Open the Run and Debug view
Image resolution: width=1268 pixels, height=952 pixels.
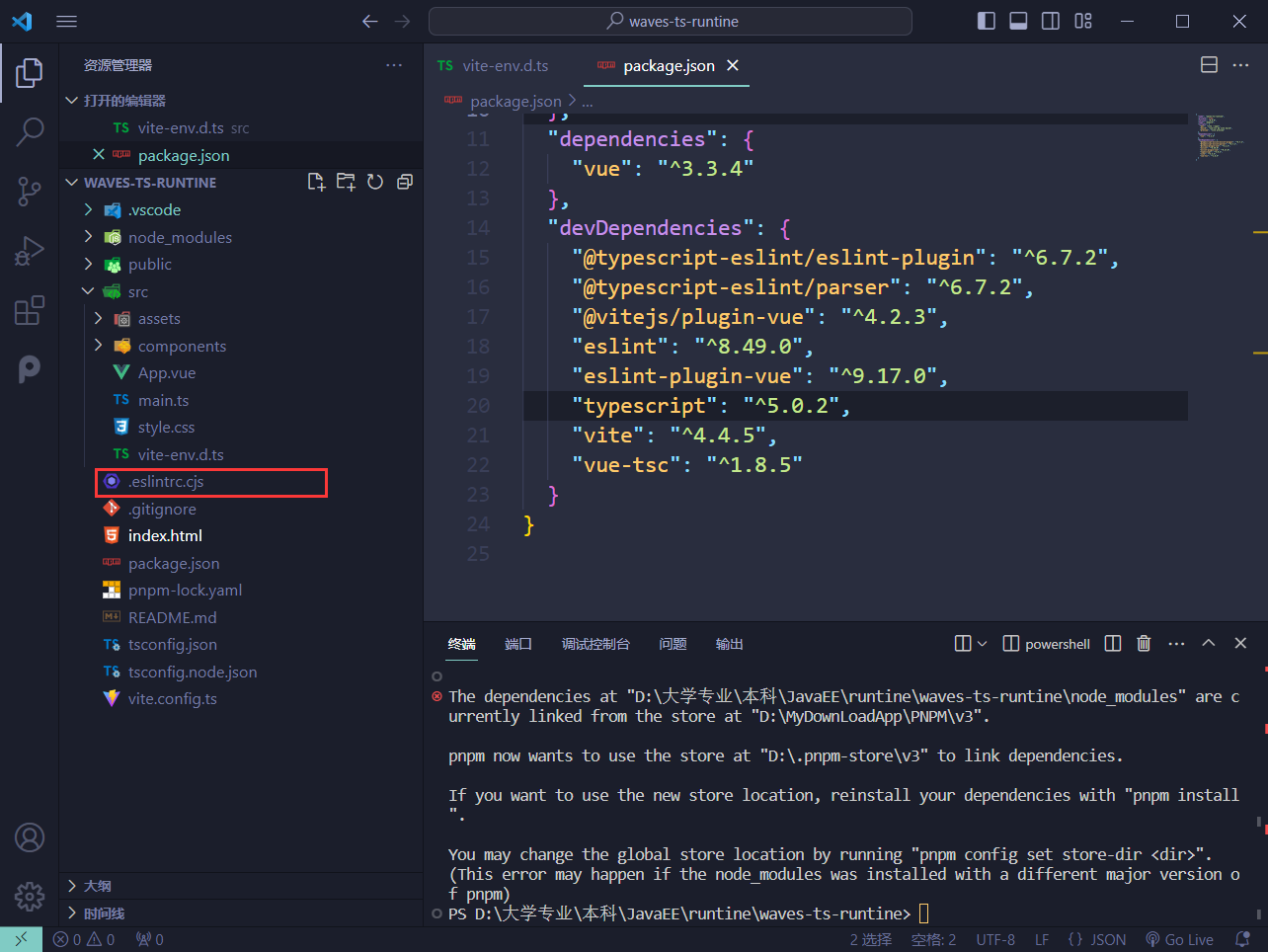tap(30, 251)
